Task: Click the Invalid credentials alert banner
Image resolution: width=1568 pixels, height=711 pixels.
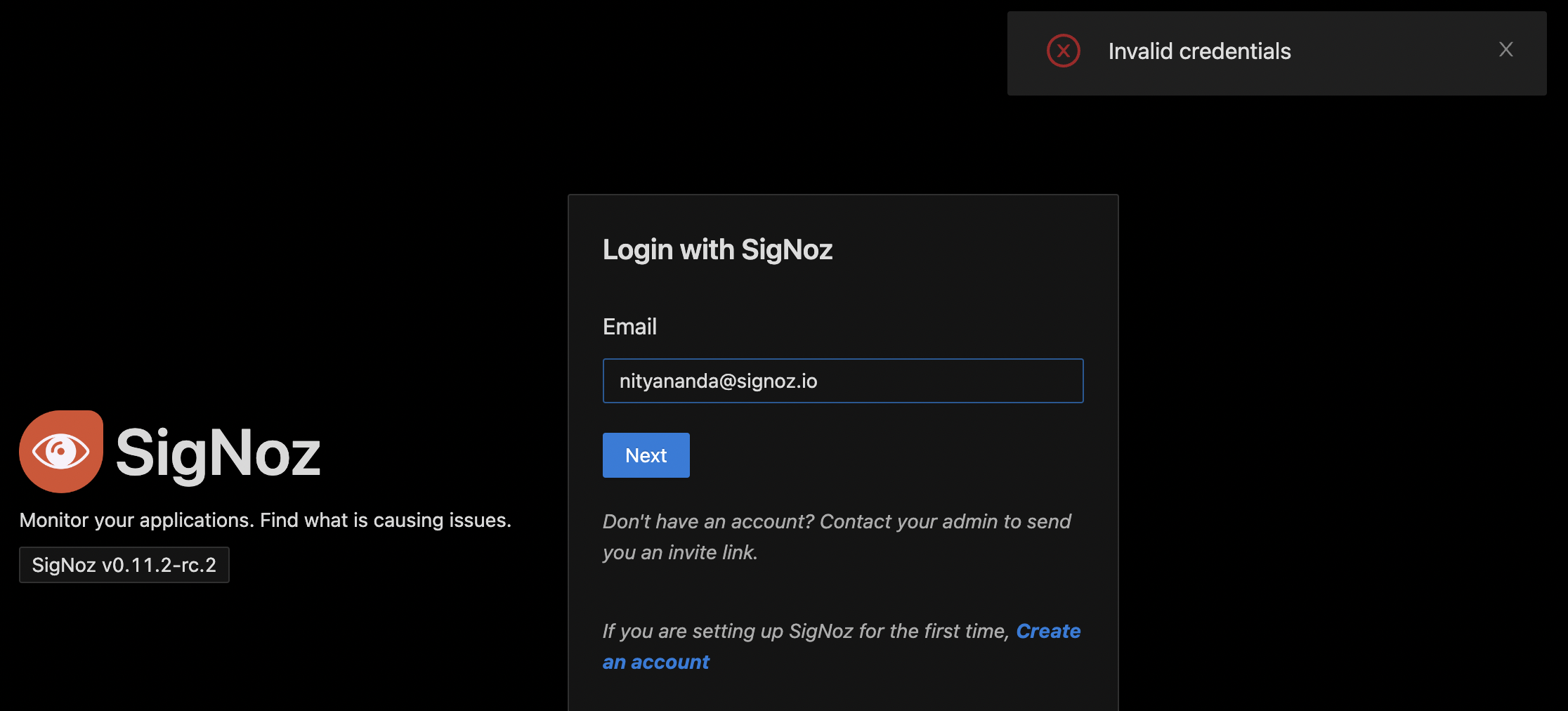Action: tap(1276, 53)
